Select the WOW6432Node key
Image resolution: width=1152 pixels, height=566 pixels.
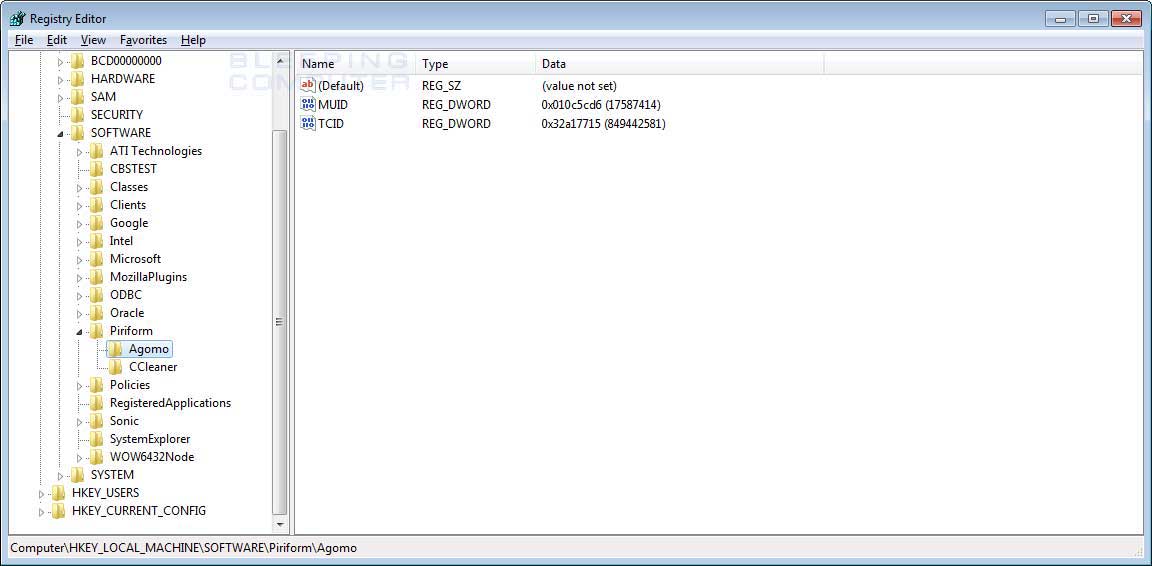tap(152, 457)
